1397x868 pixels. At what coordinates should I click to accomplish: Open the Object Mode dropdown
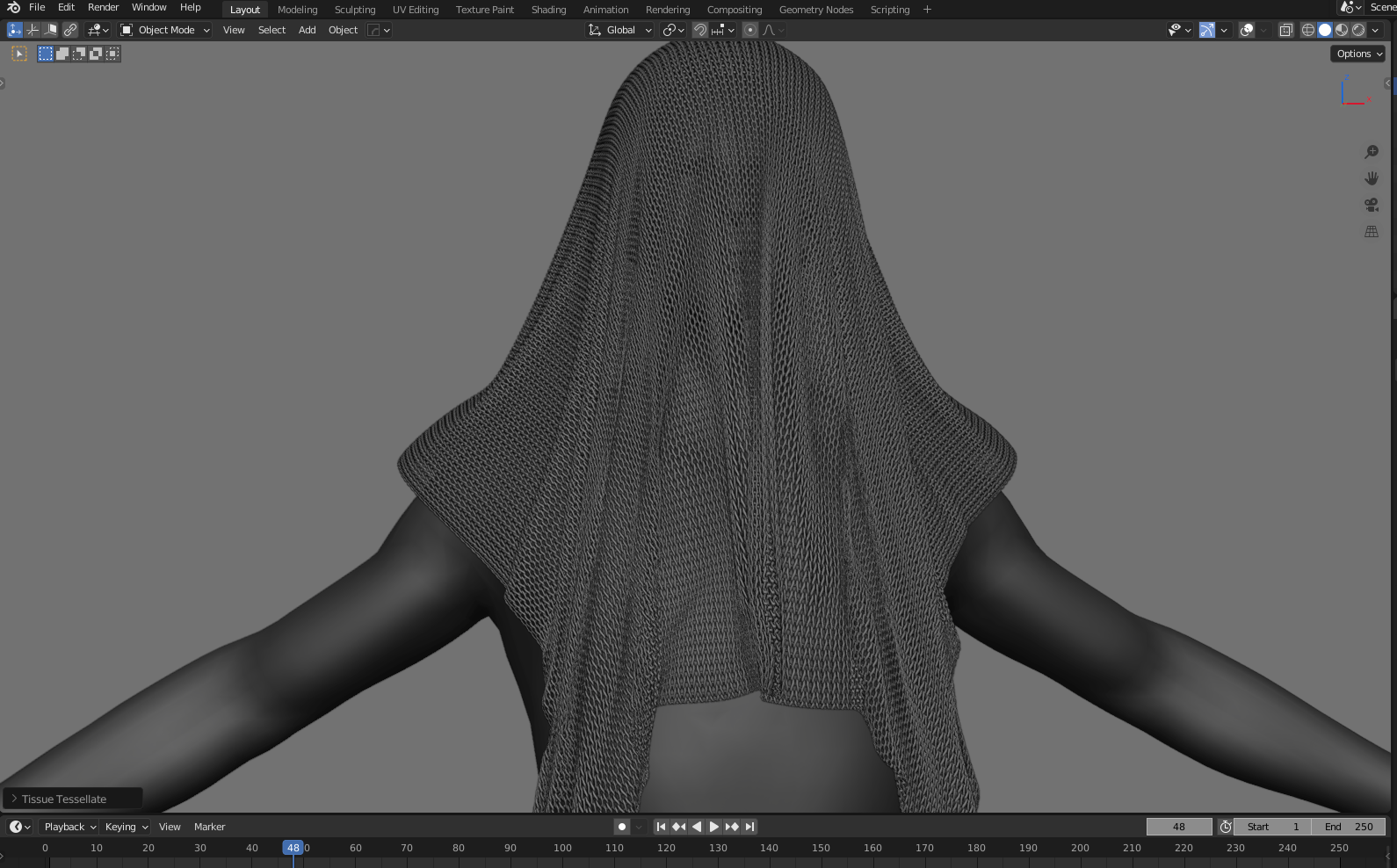(x=166, y=30)
